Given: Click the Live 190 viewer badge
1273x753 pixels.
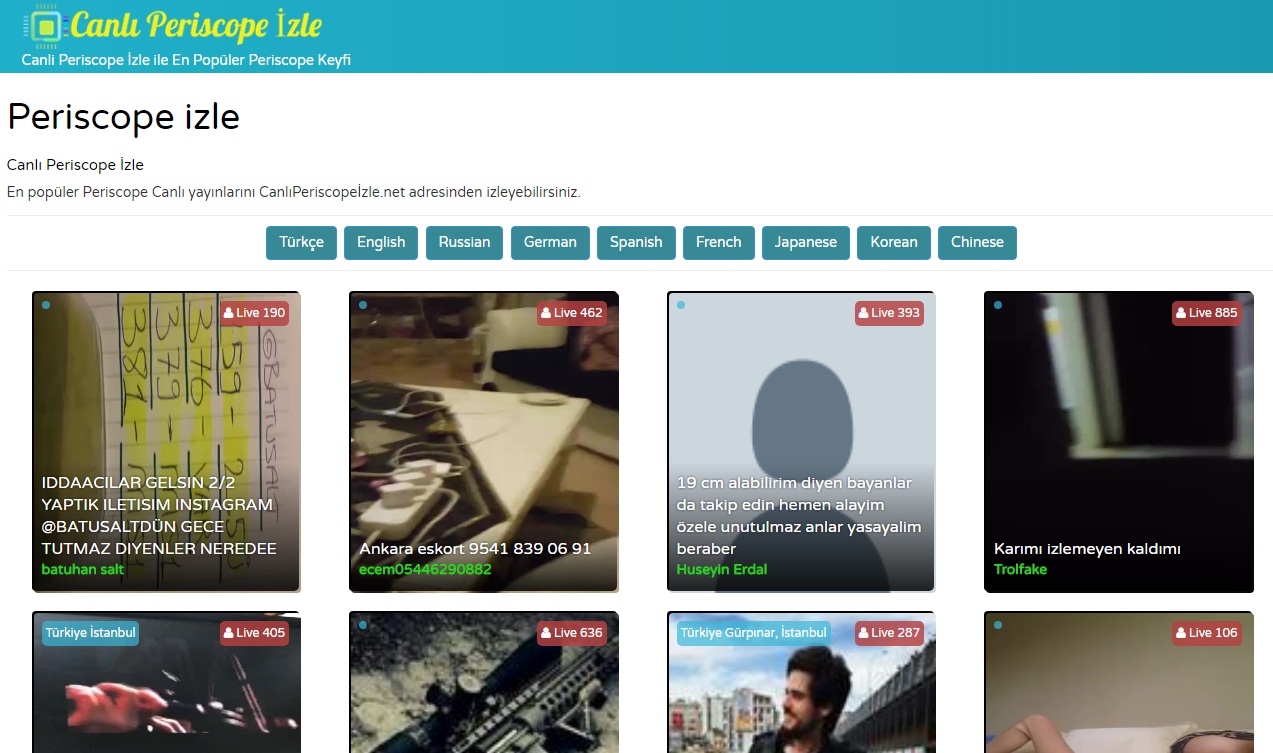Looking at the screenshot, I should (x=255, y=313).
